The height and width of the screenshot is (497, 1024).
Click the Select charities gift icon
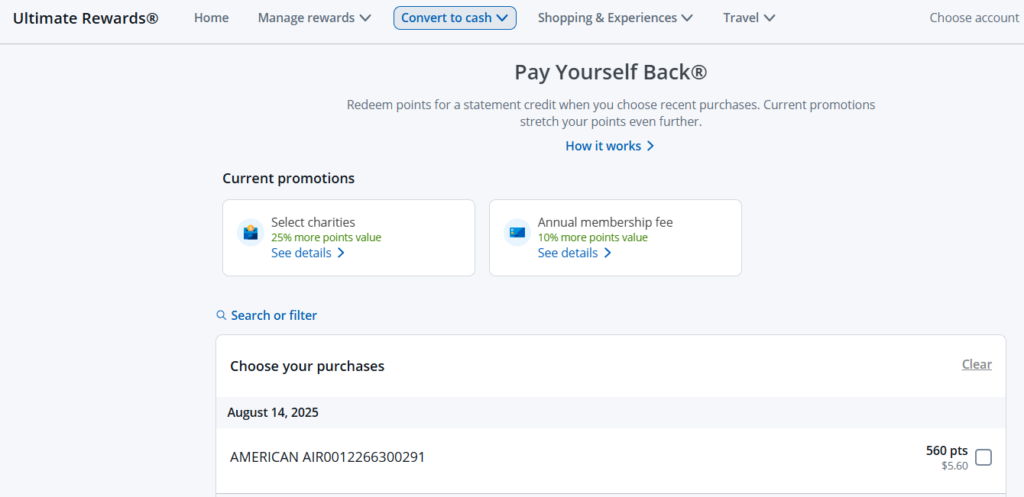251,232
